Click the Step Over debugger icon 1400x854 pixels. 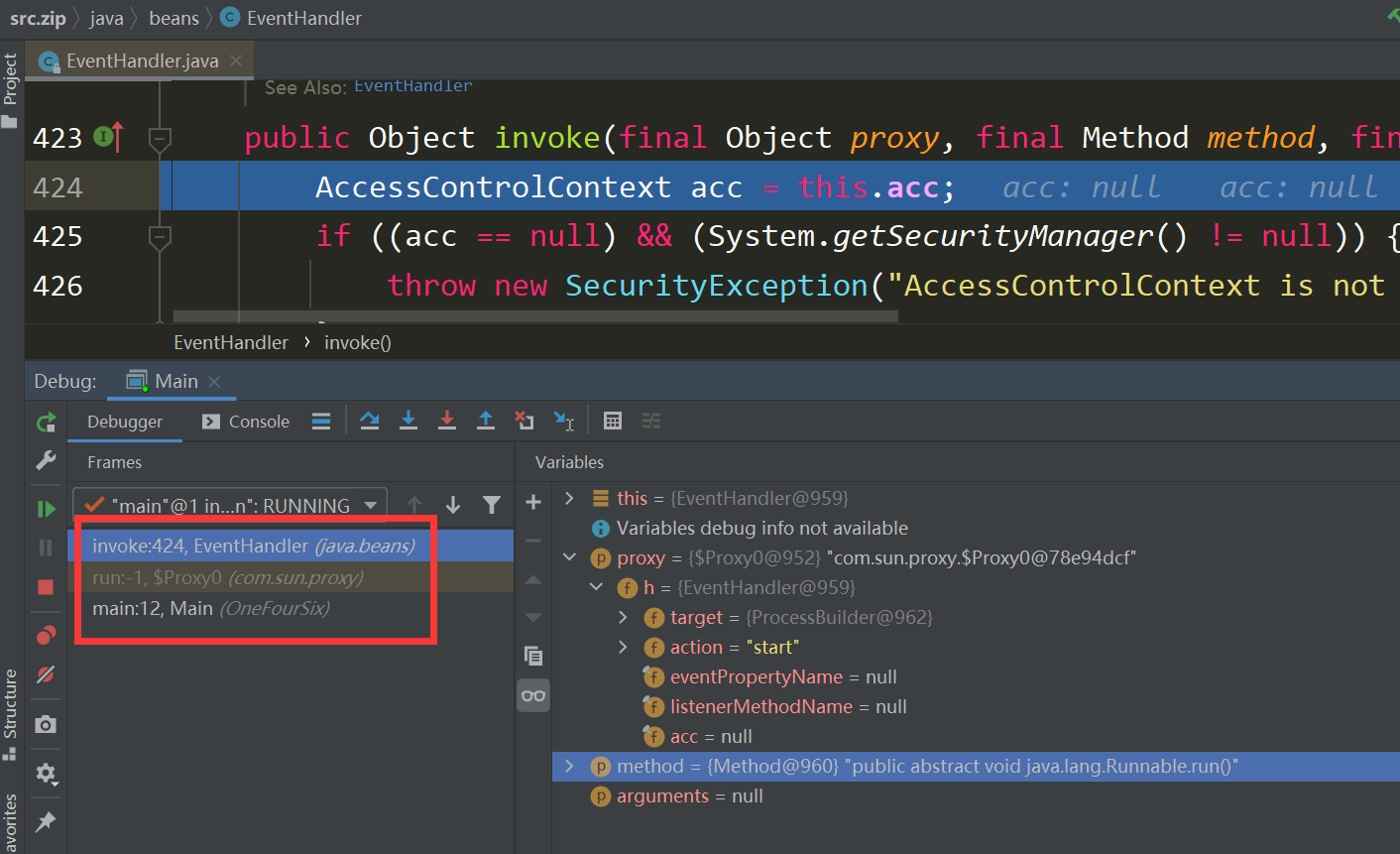click(369, 421)
